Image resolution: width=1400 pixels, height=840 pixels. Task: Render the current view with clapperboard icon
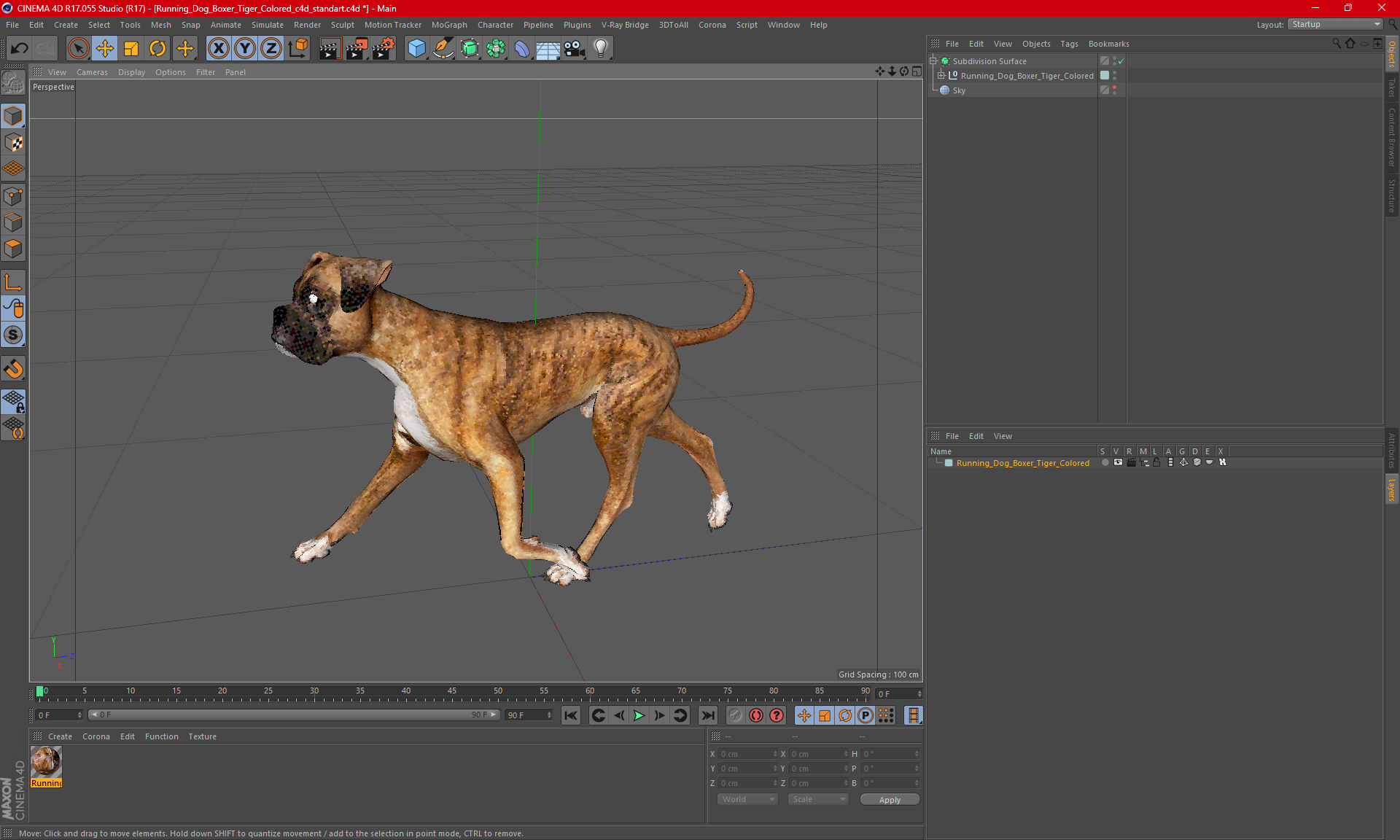click(x=330, y=49)
